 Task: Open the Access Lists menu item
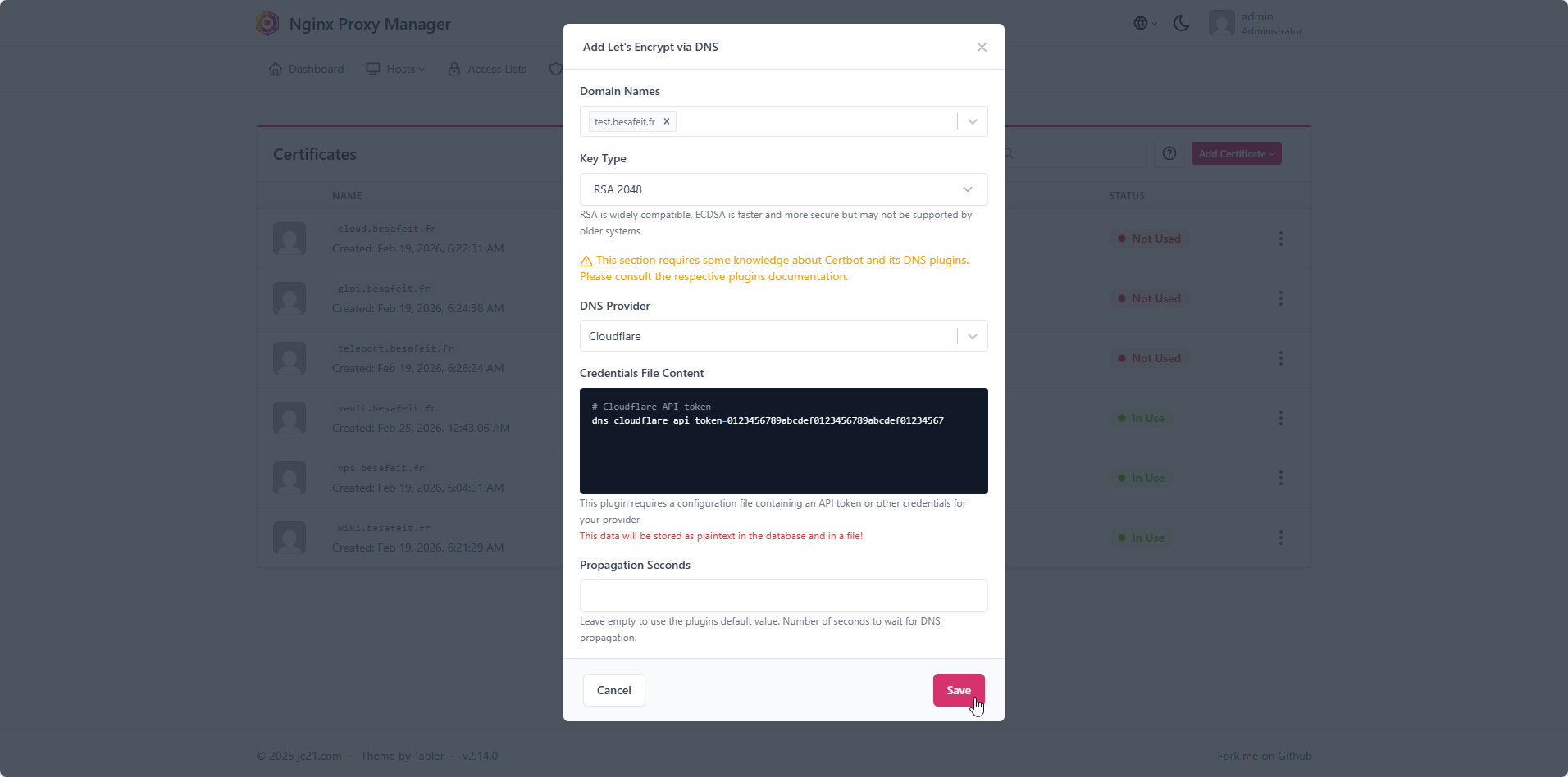point(487,69)
